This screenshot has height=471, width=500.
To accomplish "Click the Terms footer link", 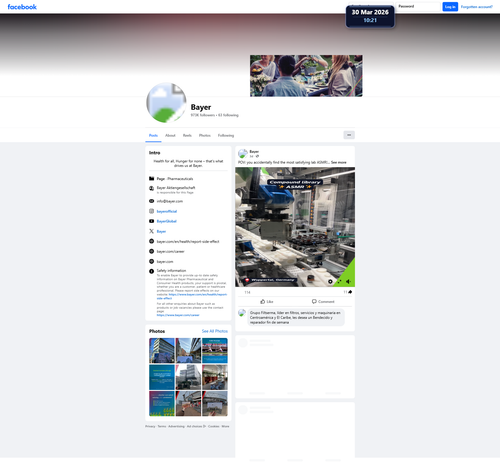I will point(162,426).
